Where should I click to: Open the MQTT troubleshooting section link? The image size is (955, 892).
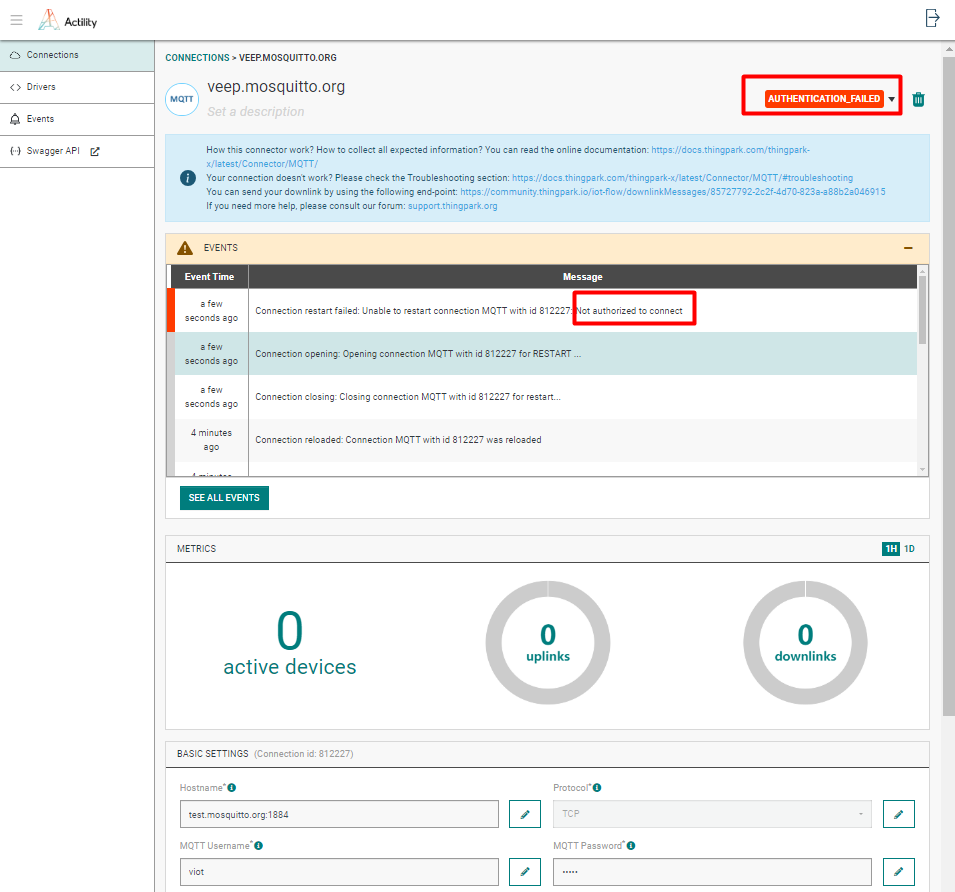click(x=682, y=178)
